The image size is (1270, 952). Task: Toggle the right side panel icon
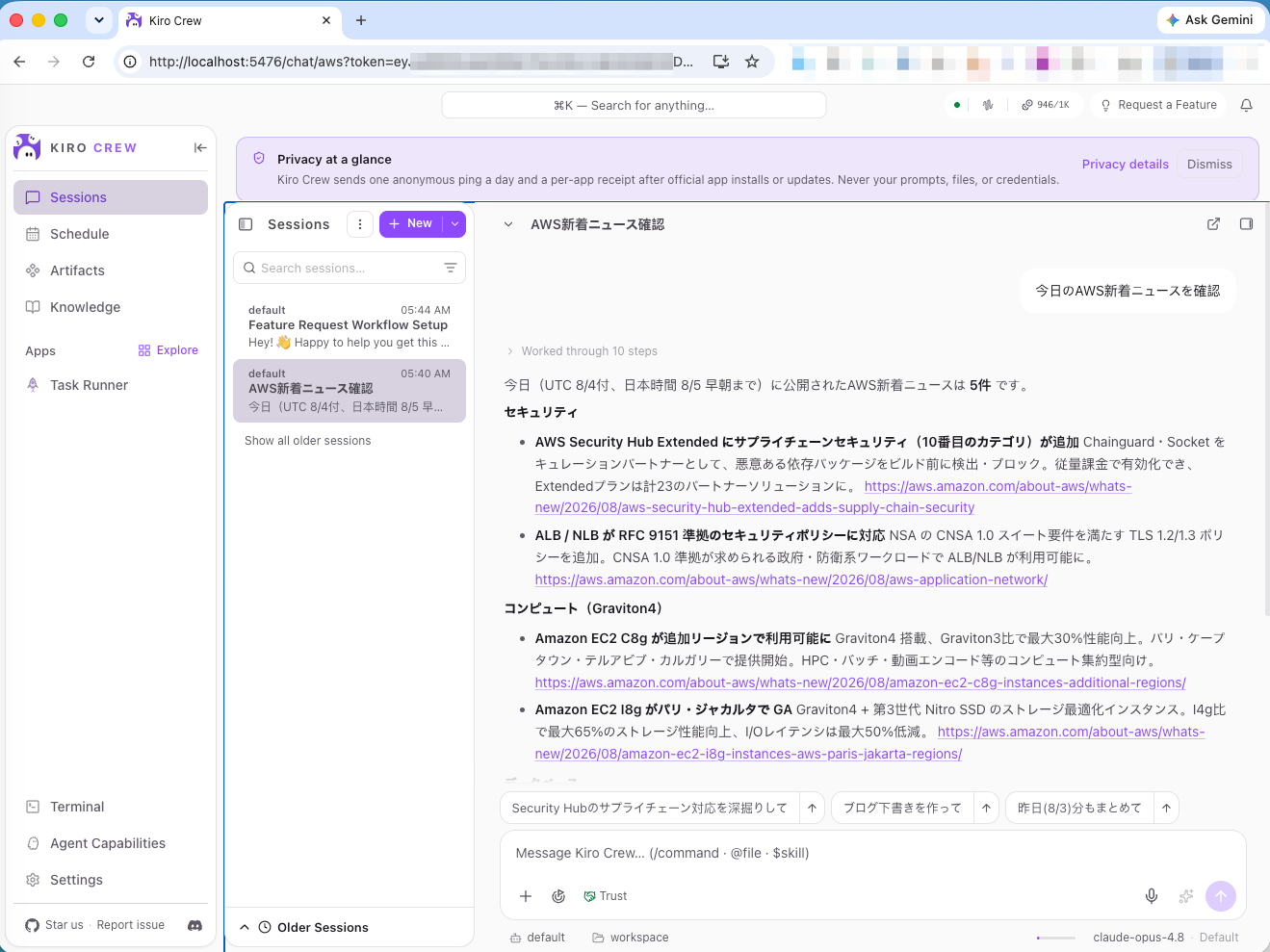point(1246,224)
